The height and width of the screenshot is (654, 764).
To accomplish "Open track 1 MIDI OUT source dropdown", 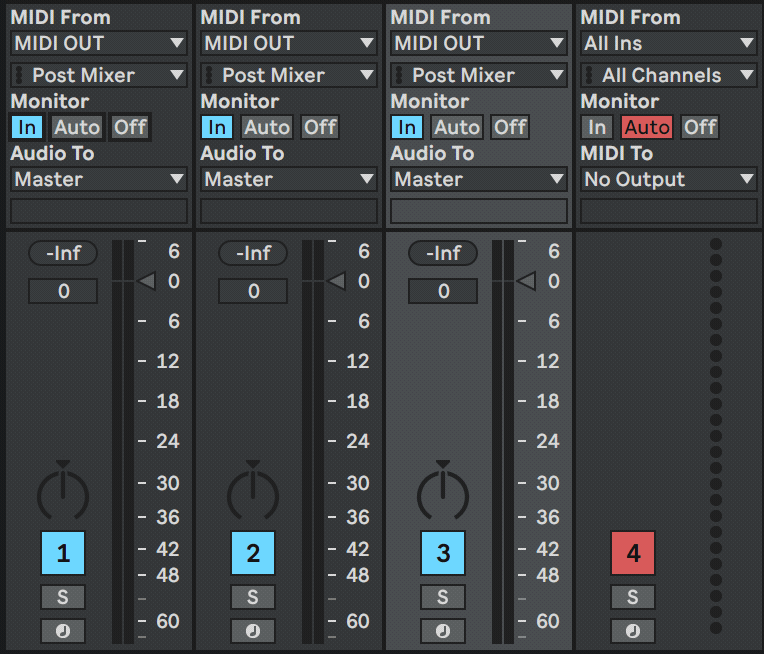I will (99, 43).
